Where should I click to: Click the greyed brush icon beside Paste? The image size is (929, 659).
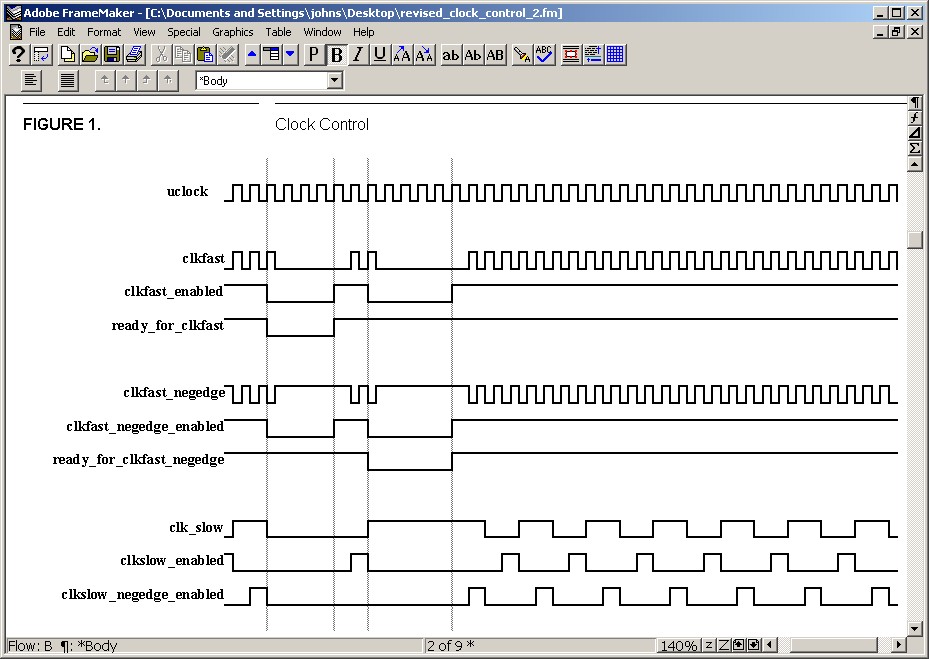228,55
